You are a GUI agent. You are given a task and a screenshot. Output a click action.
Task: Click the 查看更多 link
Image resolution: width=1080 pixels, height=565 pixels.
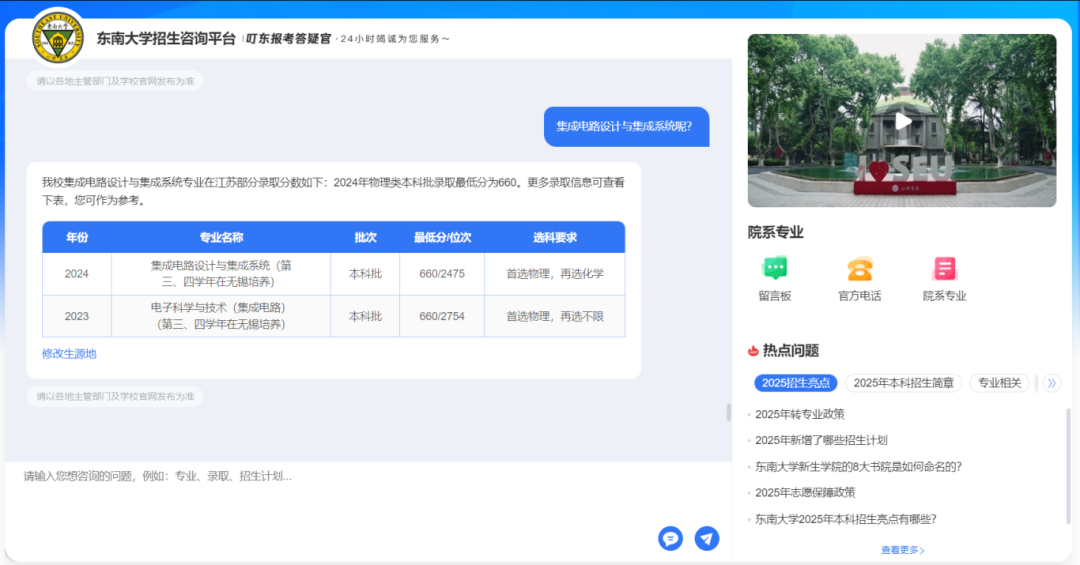click(x=902, y=550)
